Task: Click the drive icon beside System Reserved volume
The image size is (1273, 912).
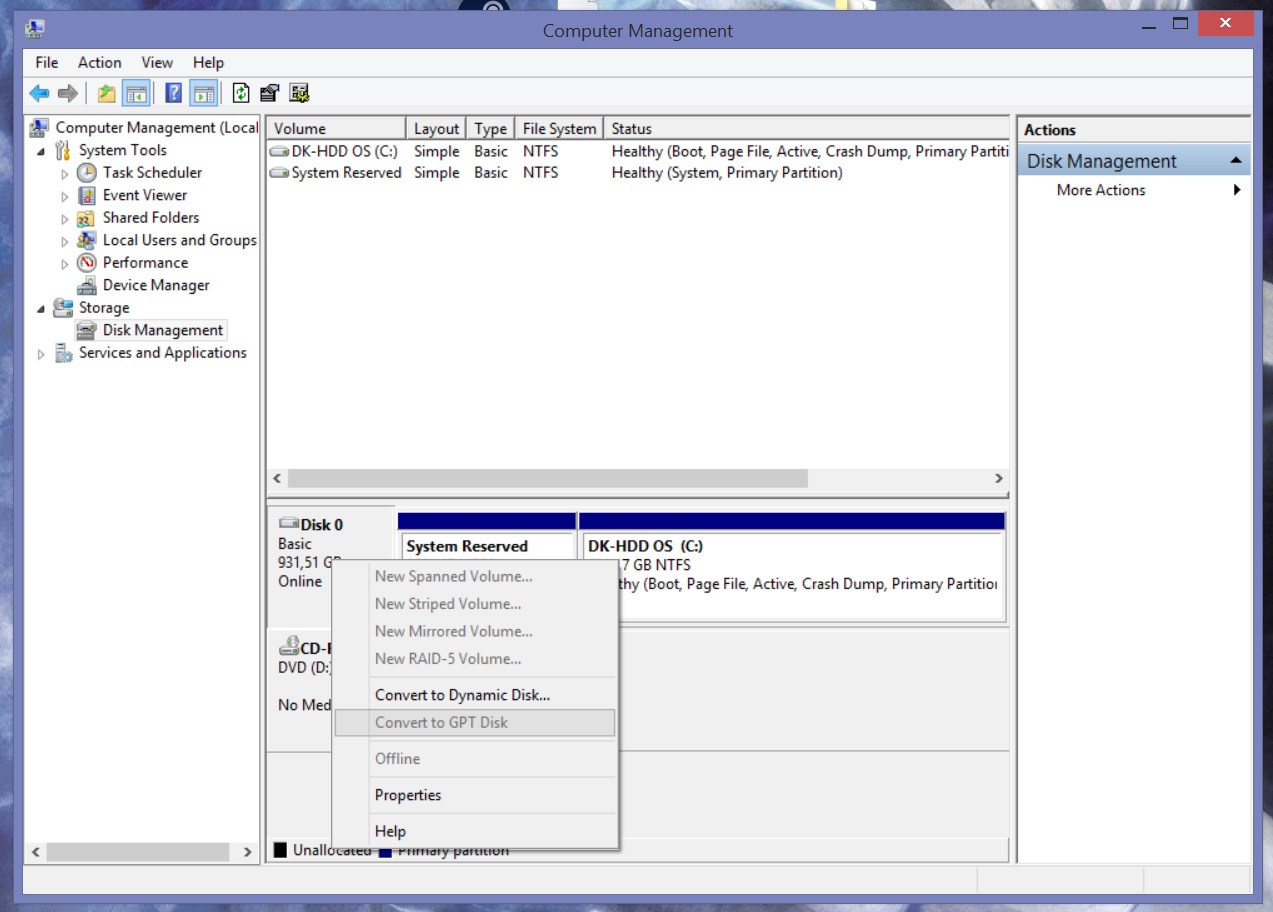Action: tap(279, 173)
